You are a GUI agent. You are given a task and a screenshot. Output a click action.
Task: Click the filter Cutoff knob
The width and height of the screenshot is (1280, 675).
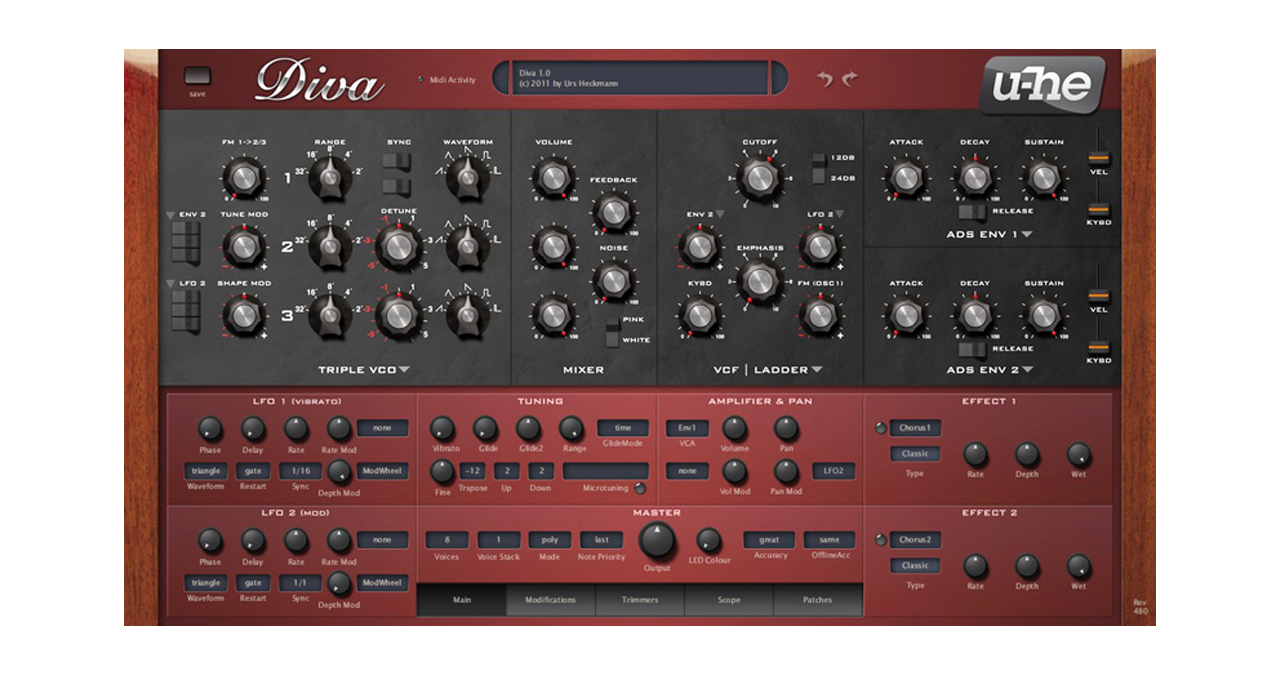point(759,178)
